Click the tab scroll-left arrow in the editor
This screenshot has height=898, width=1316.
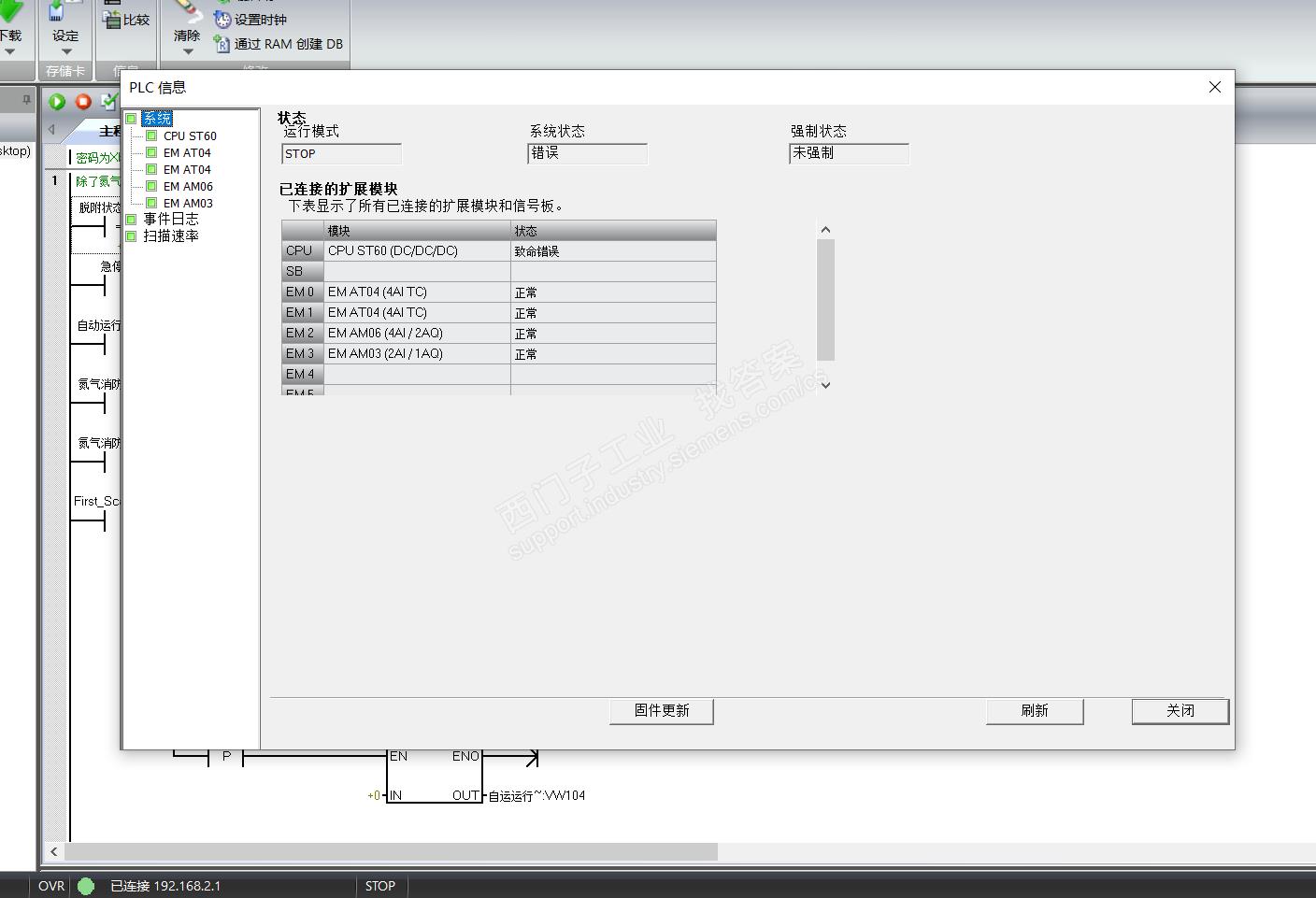tap(51, 130)
